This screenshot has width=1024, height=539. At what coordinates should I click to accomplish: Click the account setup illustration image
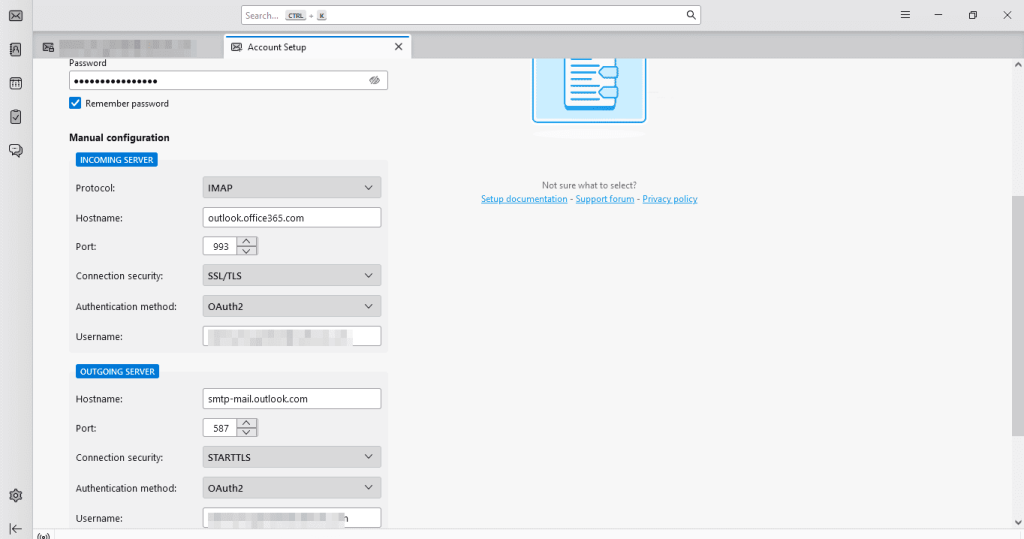(x=589, y=90)
